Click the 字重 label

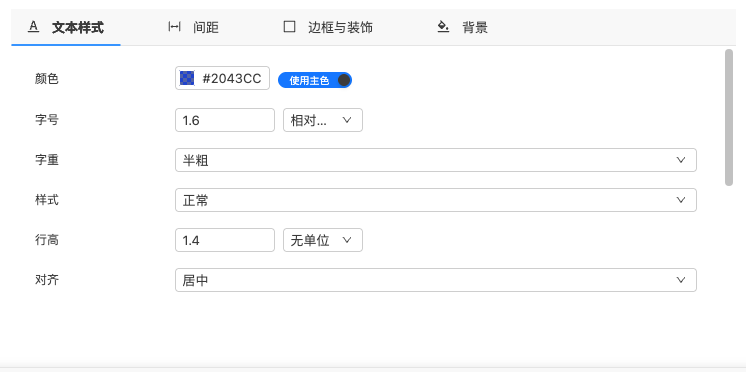tap(47, 160)
